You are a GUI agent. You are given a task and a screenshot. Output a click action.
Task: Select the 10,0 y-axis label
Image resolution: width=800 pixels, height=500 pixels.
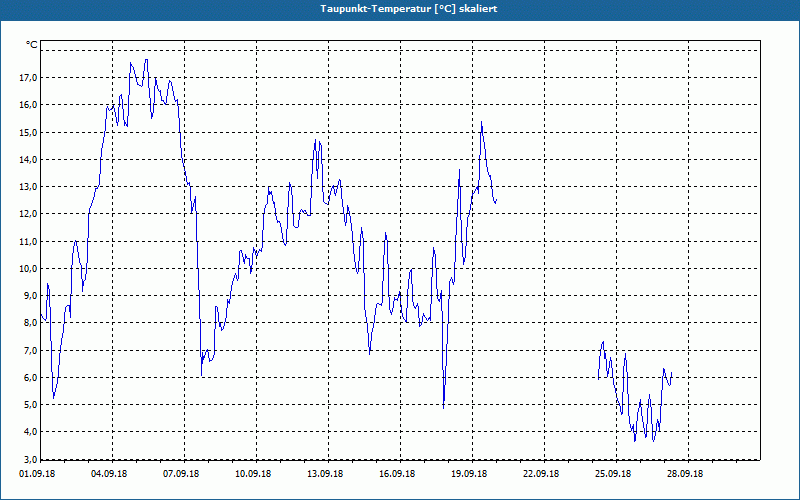(28, 268)
